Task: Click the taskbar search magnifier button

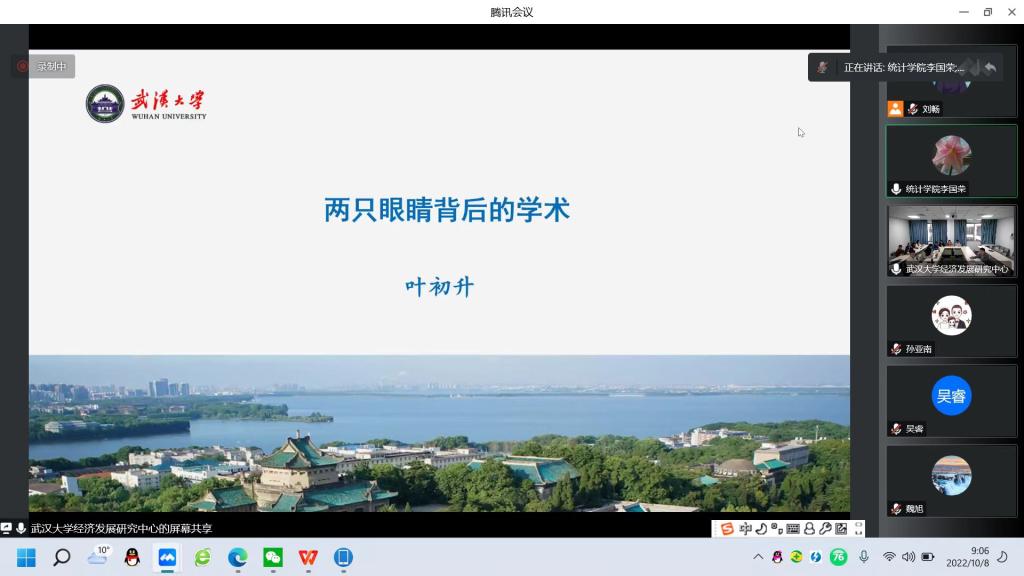Action: pos(61,557)
